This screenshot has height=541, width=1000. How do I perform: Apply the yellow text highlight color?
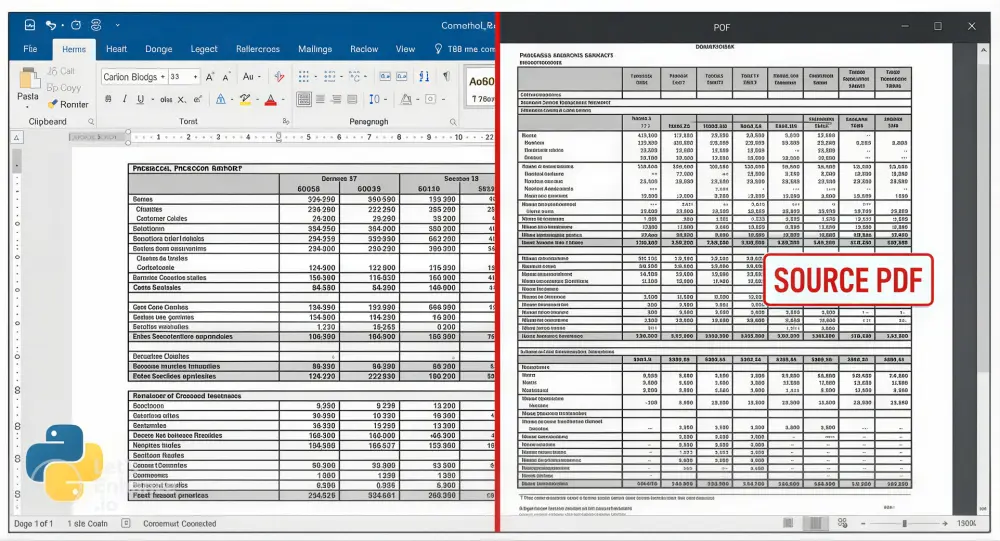[x=244, y=99]
